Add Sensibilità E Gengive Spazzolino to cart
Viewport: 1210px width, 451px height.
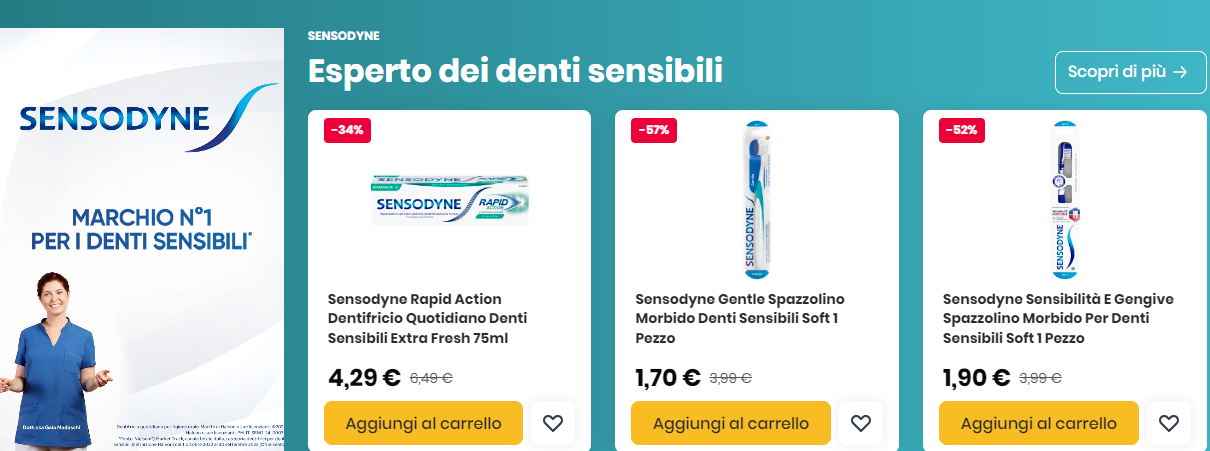tap(1039, 423)
